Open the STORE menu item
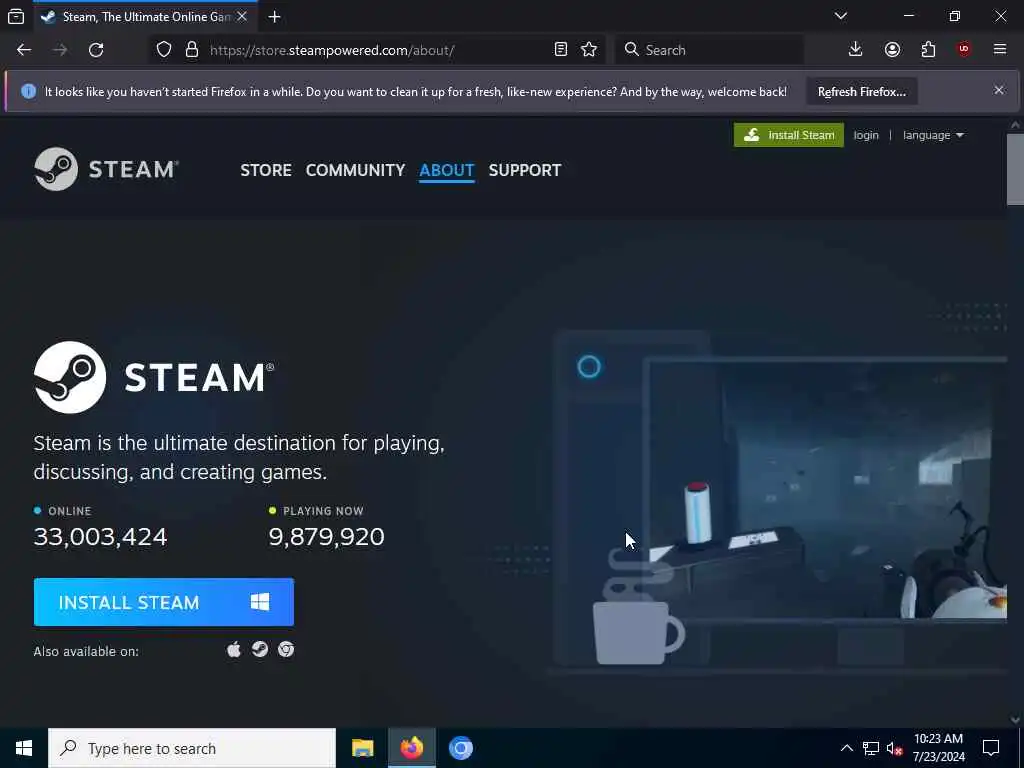Screen dimensions: 1024x768 coord(266,170)
